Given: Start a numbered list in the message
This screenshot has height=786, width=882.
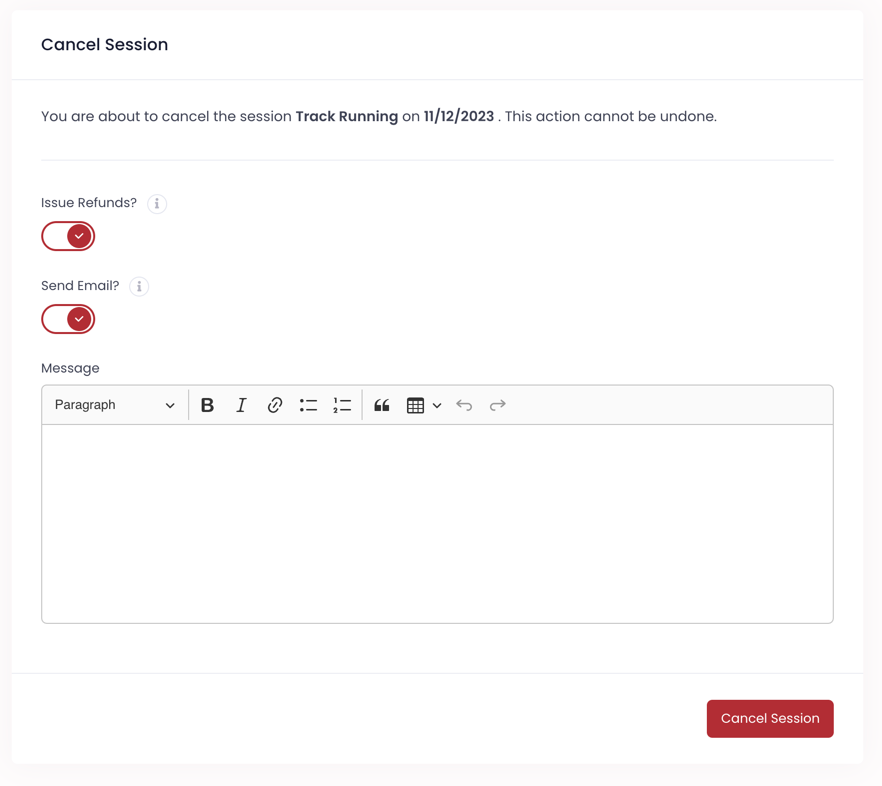Looking at the screenshot, I should point(342,405).
